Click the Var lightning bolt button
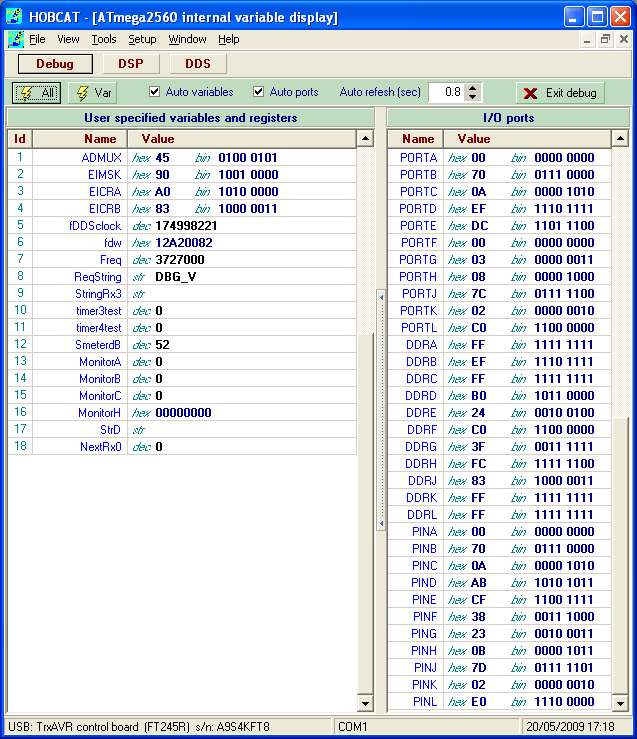The height and width of the screenshot is (739, 637). [93, 92]
